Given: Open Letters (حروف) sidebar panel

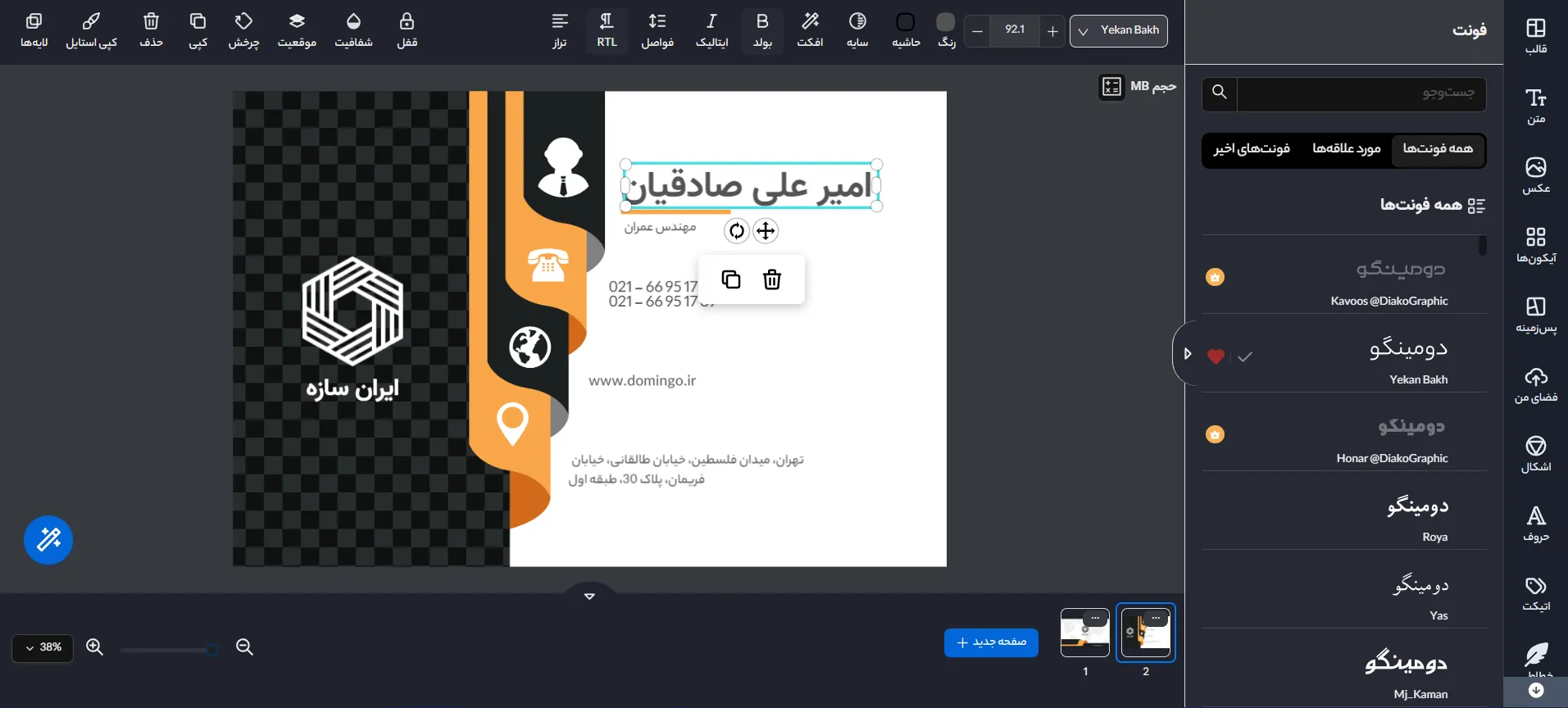Looking at the screenshot, I should (1536, 524).
